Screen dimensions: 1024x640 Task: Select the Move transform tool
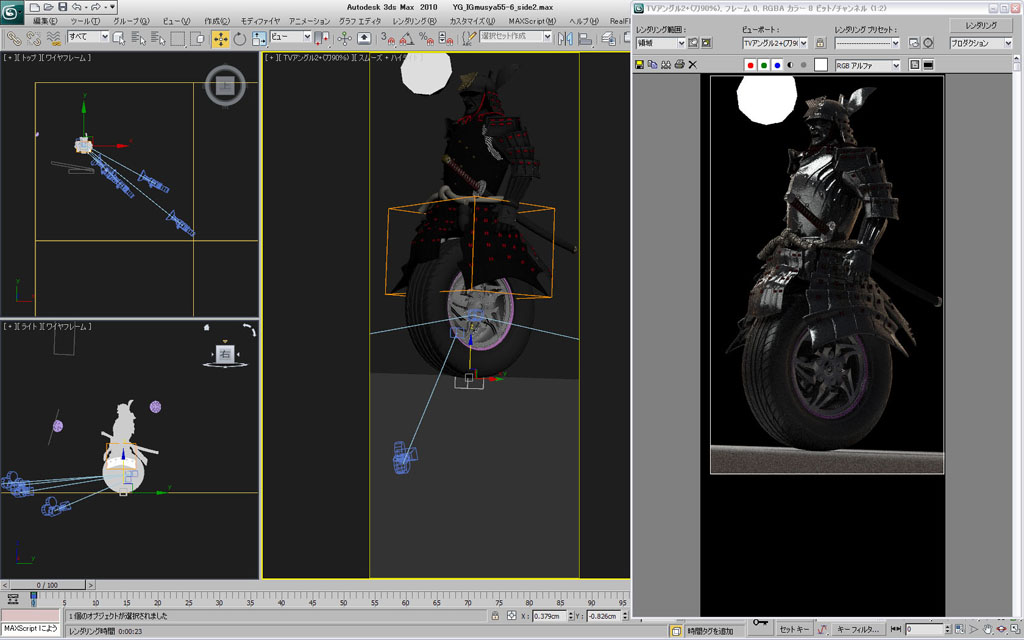[x=220, y=38]
